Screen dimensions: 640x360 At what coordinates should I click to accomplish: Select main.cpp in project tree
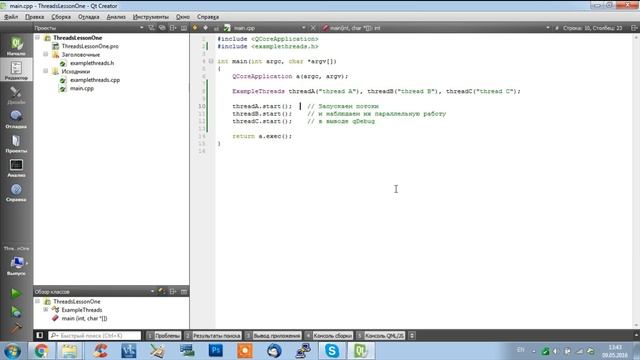click(x=82, y=88)
